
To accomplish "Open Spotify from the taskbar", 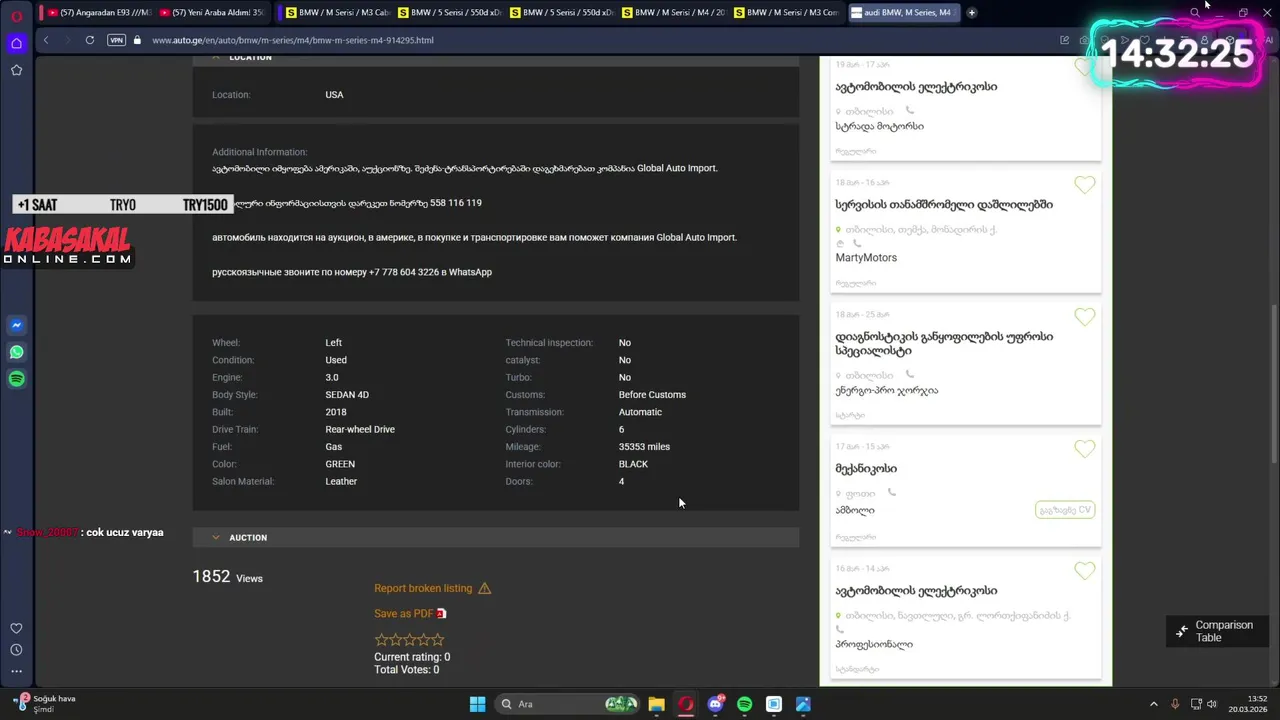I will pyautogui.click(x=744, y=704).
